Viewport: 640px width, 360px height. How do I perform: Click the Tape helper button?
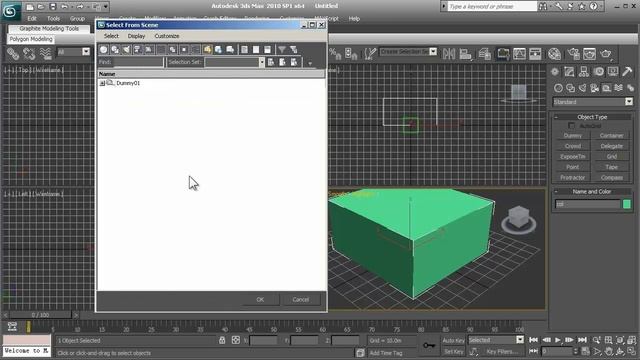(611, 167)
